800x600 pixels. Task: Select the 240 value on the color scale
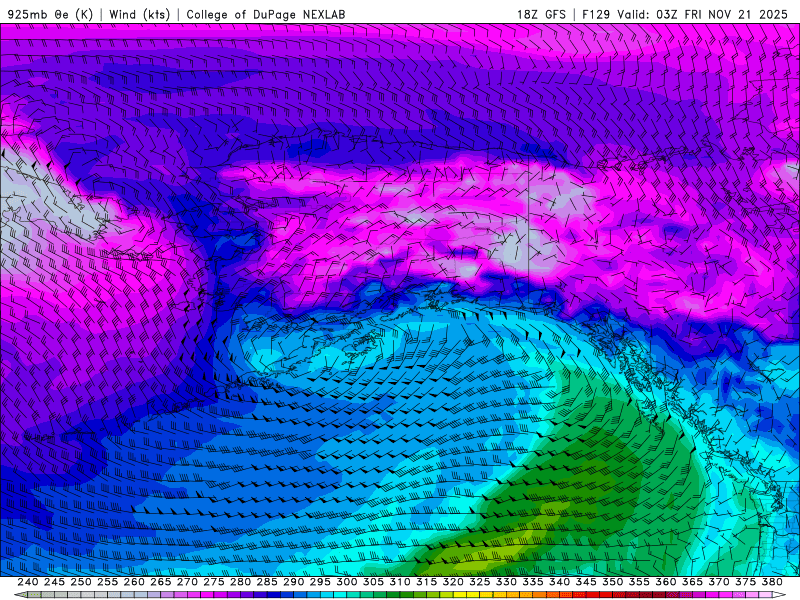pyautogui.click(x=27, y=582)
